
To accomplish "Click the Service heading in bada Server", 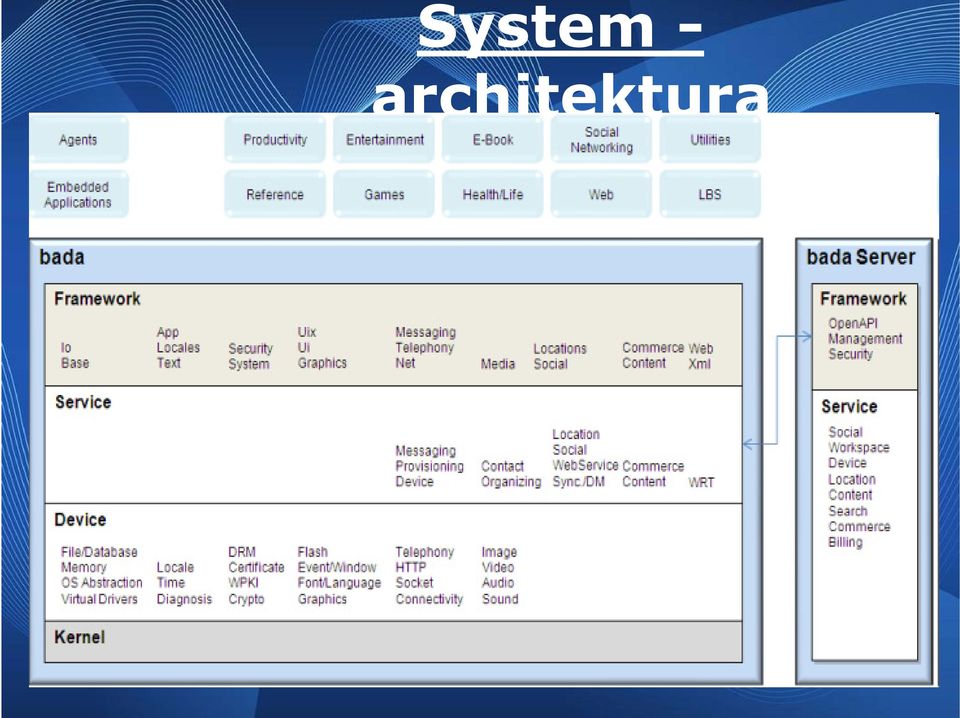I will [x=849, y=406].
